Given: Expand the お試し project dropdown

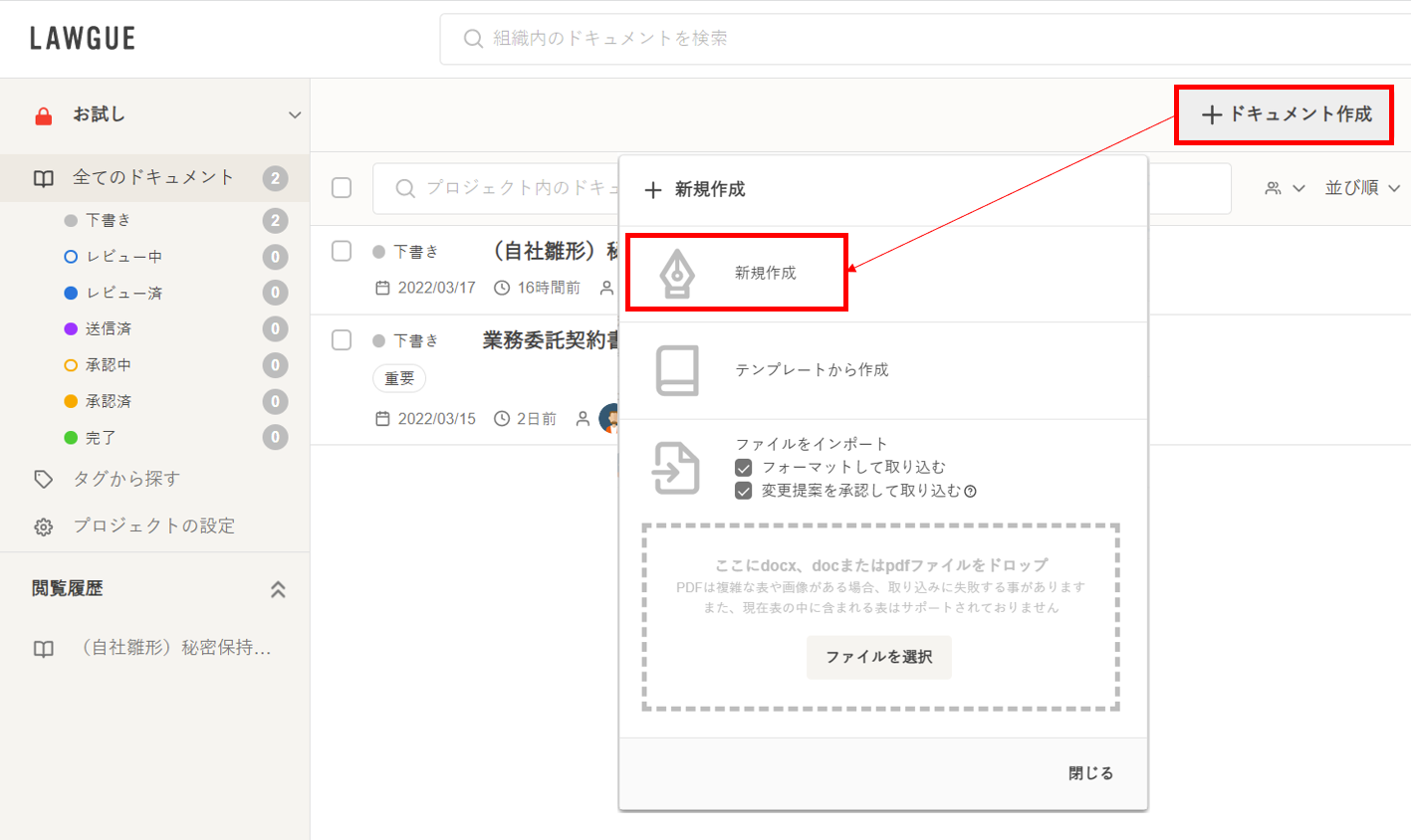Looking at the screenshot, I should 294,115.
